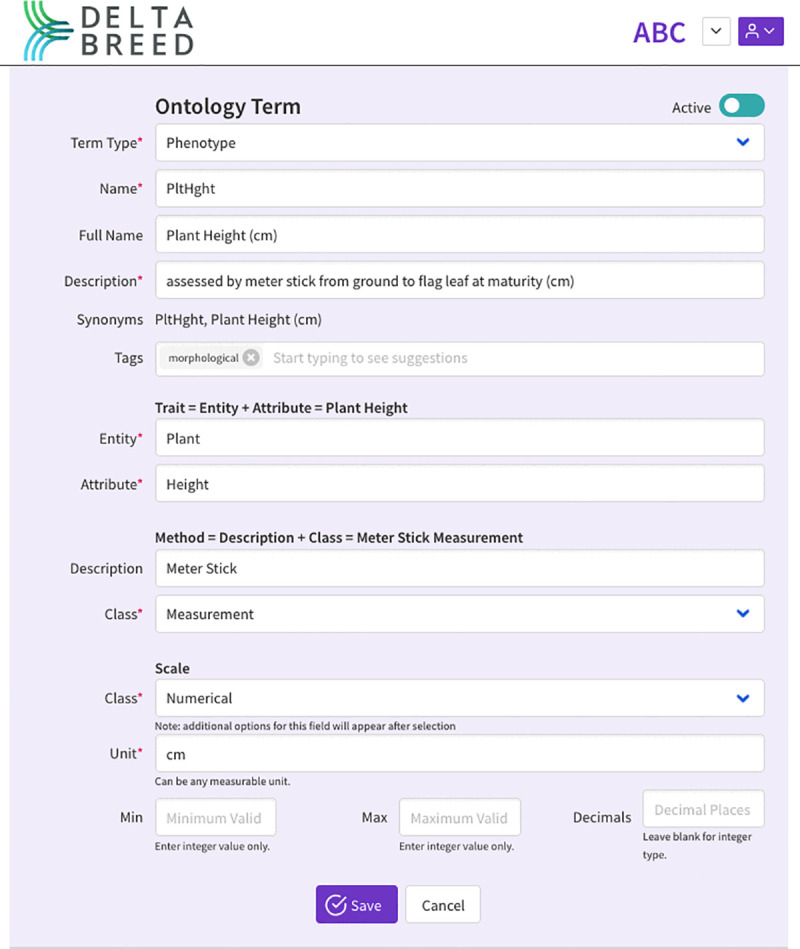The width and height of the screenshot is (800, 949).
Task: Click the Unit field containing cm
Action: [459, 754]
